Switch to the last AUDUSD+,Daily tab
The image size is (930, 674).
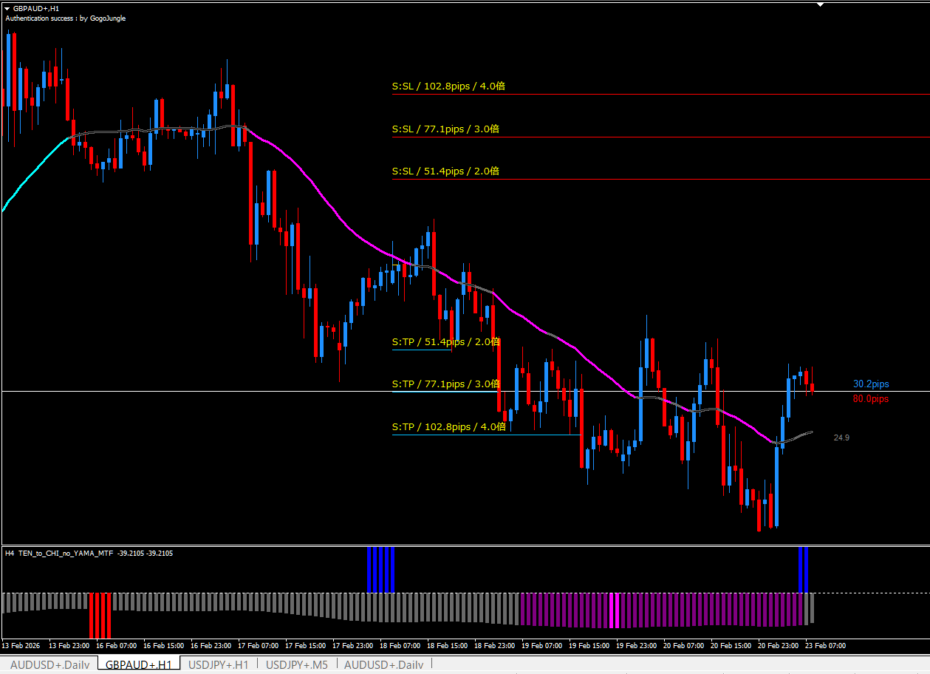(x=384, y=665)
